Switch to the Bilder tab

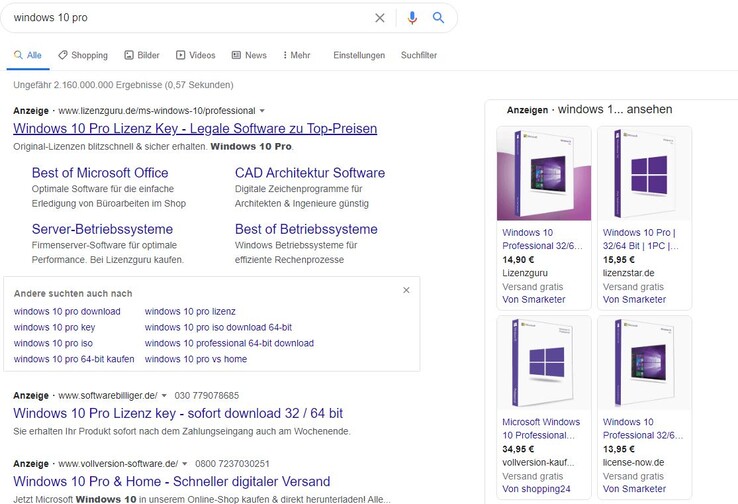tap(142, 55)
